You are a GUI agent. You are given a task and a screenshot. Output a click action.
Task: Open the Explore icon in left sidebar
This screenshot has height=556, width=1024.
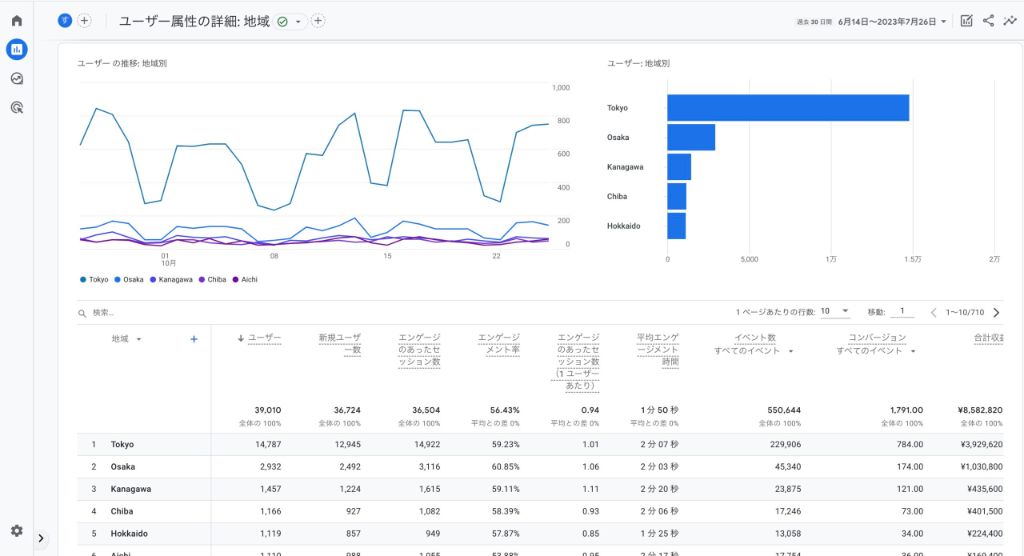click(16, 78)
